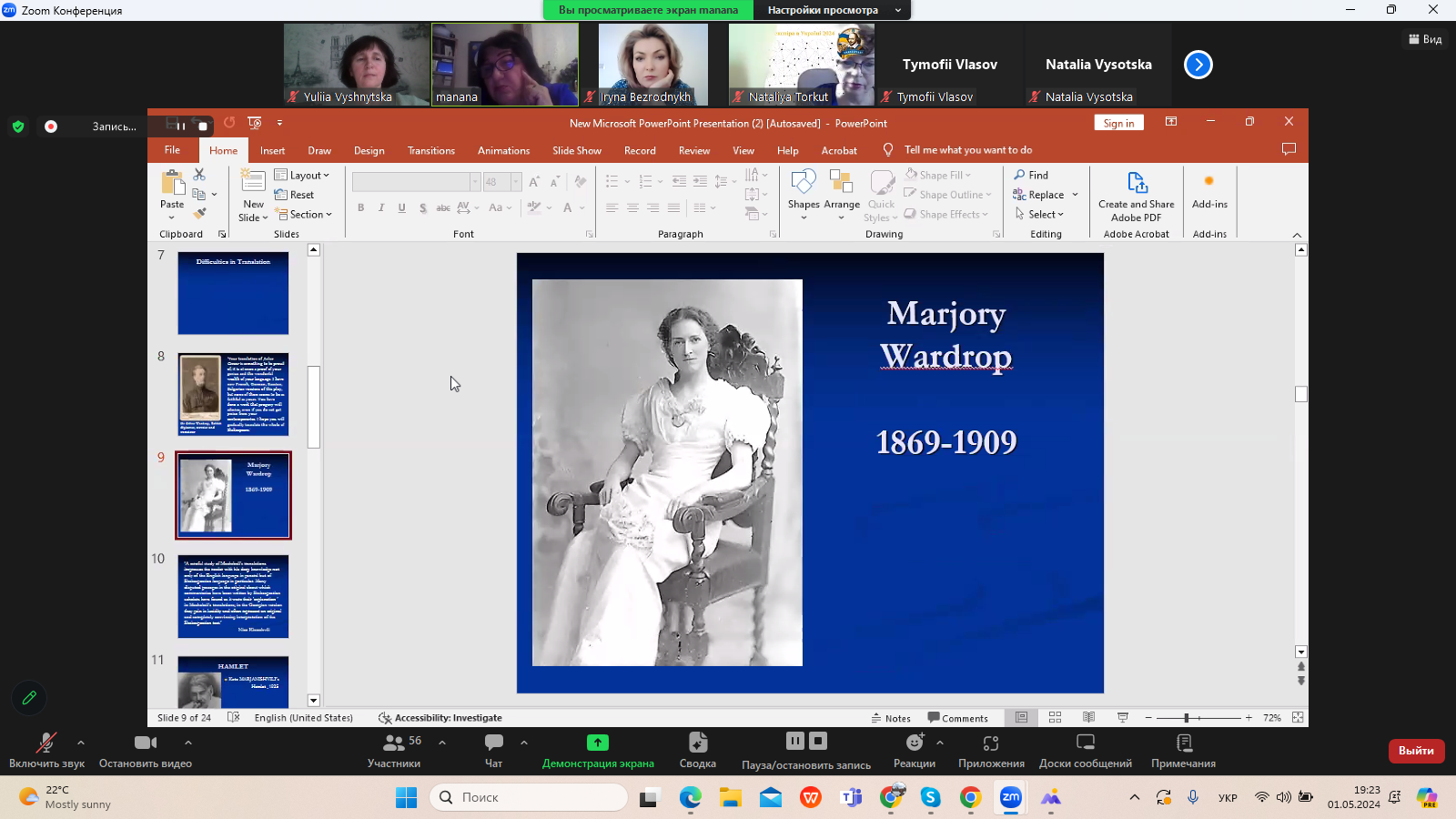
Task: Click the red Leave meeting button
Action: 1416,751
